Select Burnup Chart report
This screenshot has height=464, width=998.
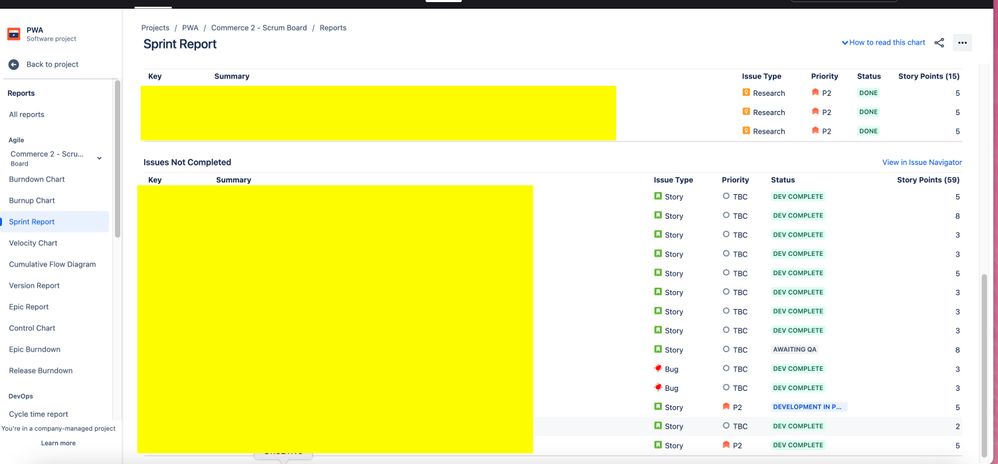[x=32, y=200]
